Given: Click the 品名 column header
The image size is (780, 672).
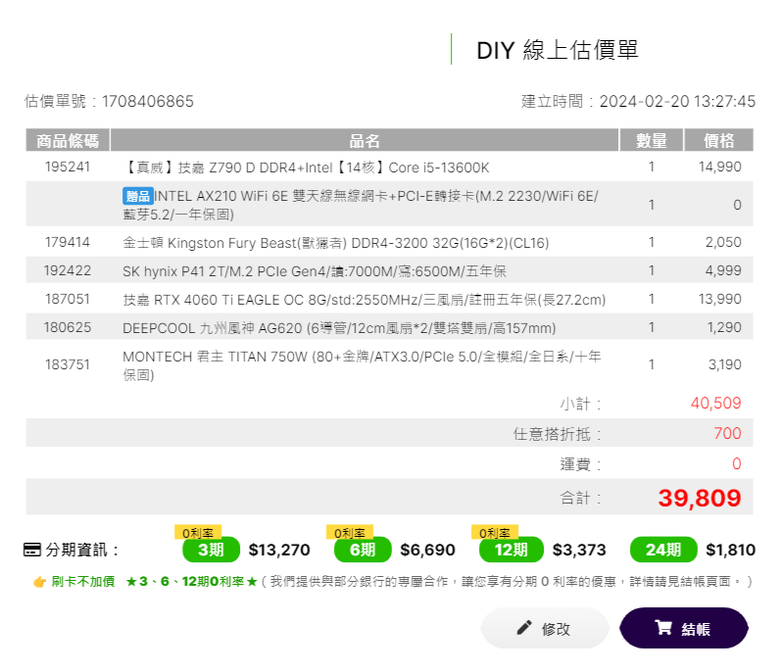Looking at the screenshot, I should (364, 140).
